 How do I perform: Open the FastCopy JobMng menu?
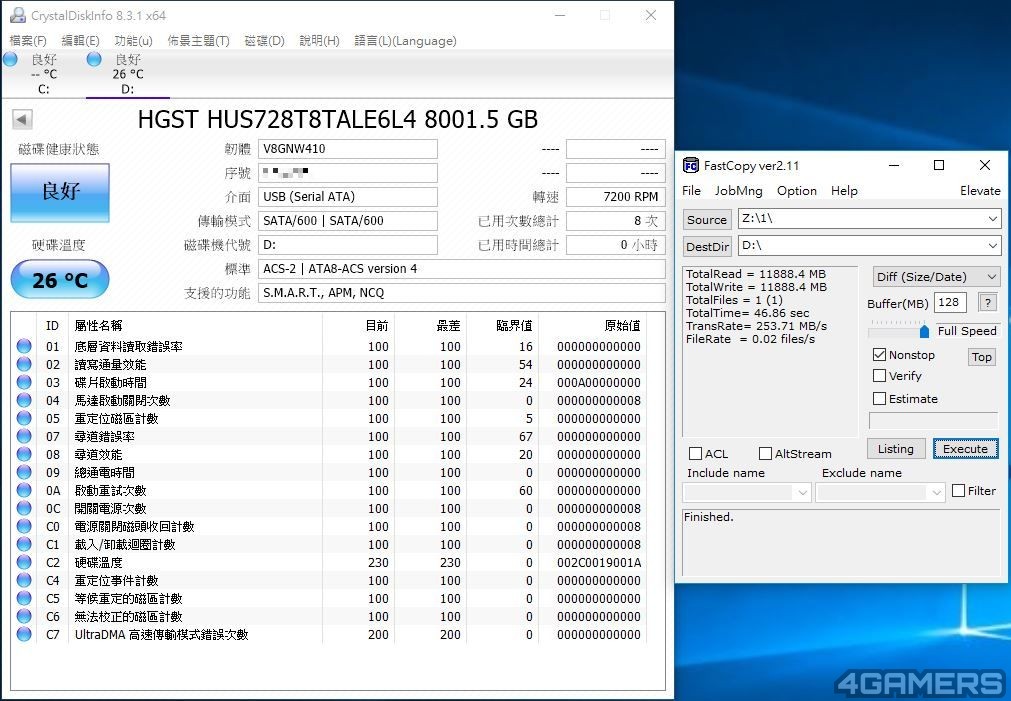(738, 191)
